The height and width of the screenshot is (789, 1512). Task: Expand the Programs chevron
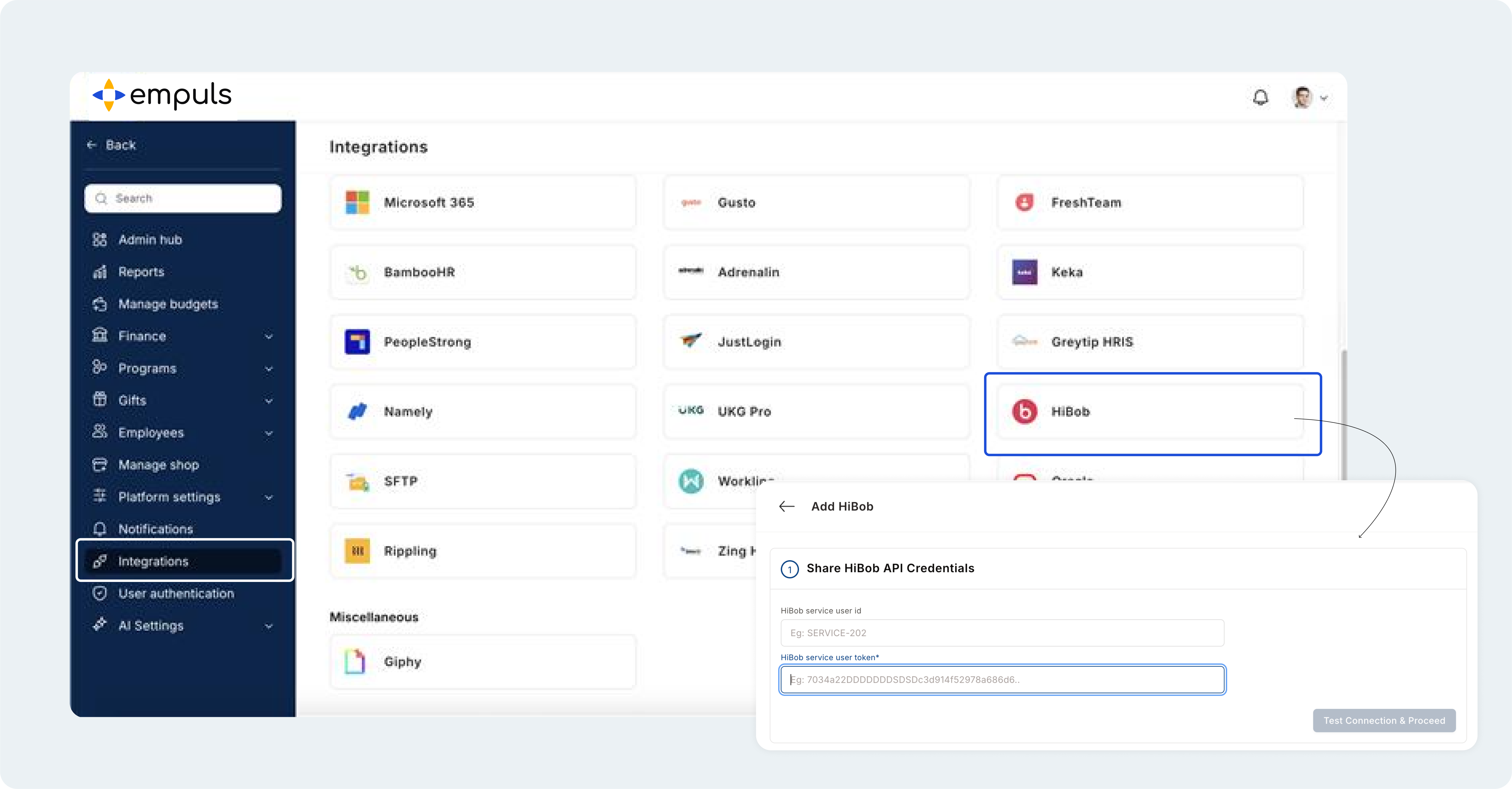tap(269, 368)
